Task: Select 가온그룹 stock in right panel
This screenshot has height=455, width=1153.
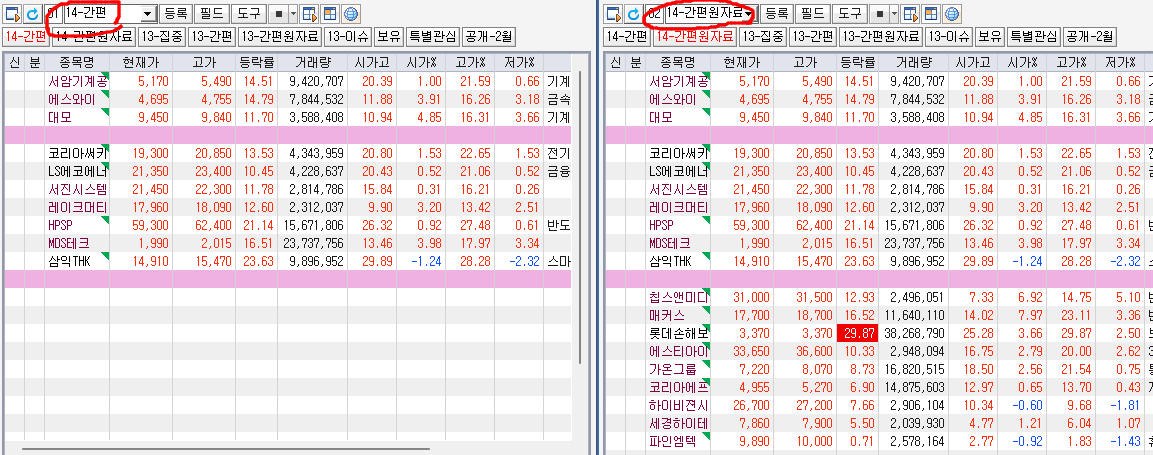Action: point(677,369)
